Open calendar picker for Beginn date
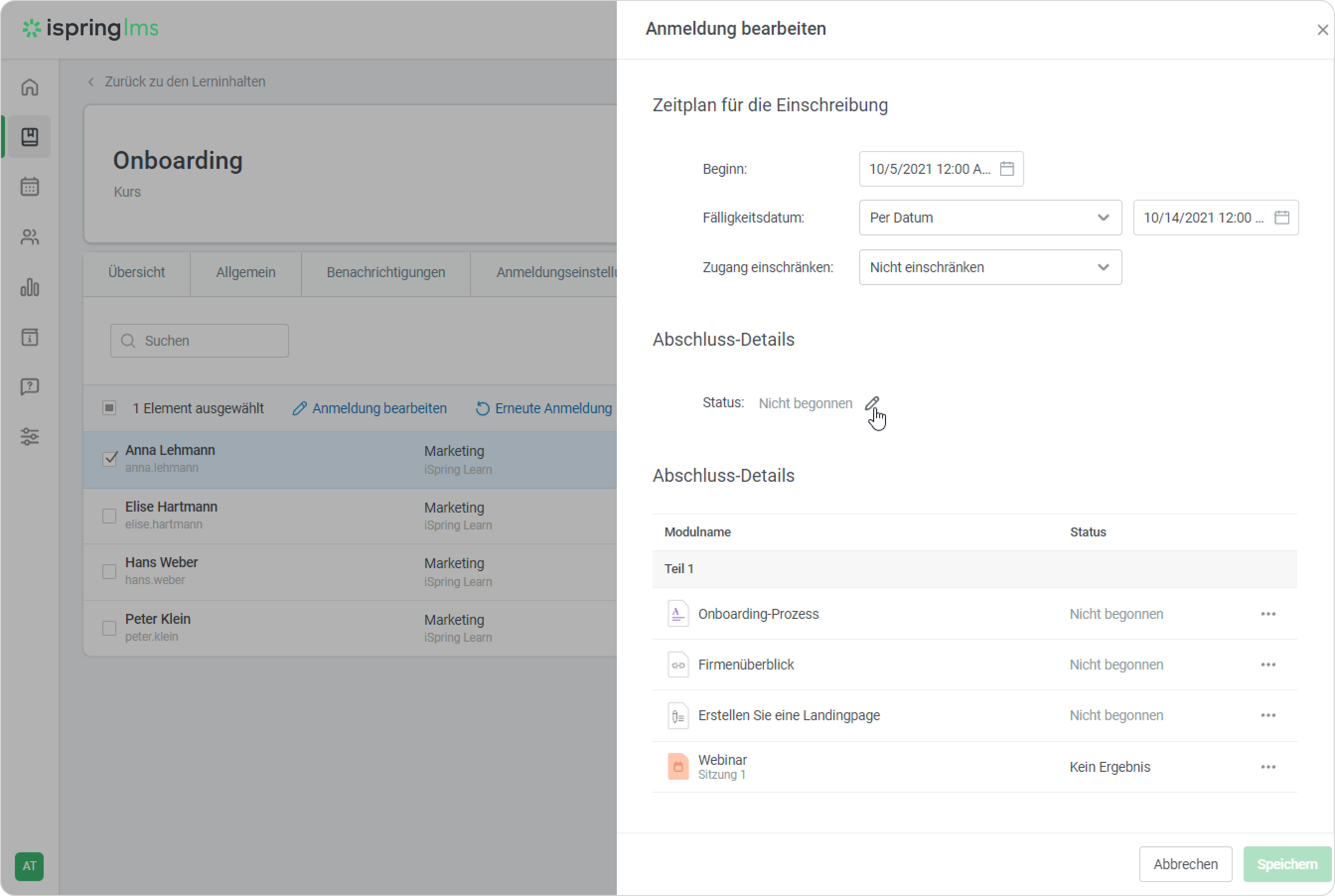The image size is (1335, 896). 1007,169
